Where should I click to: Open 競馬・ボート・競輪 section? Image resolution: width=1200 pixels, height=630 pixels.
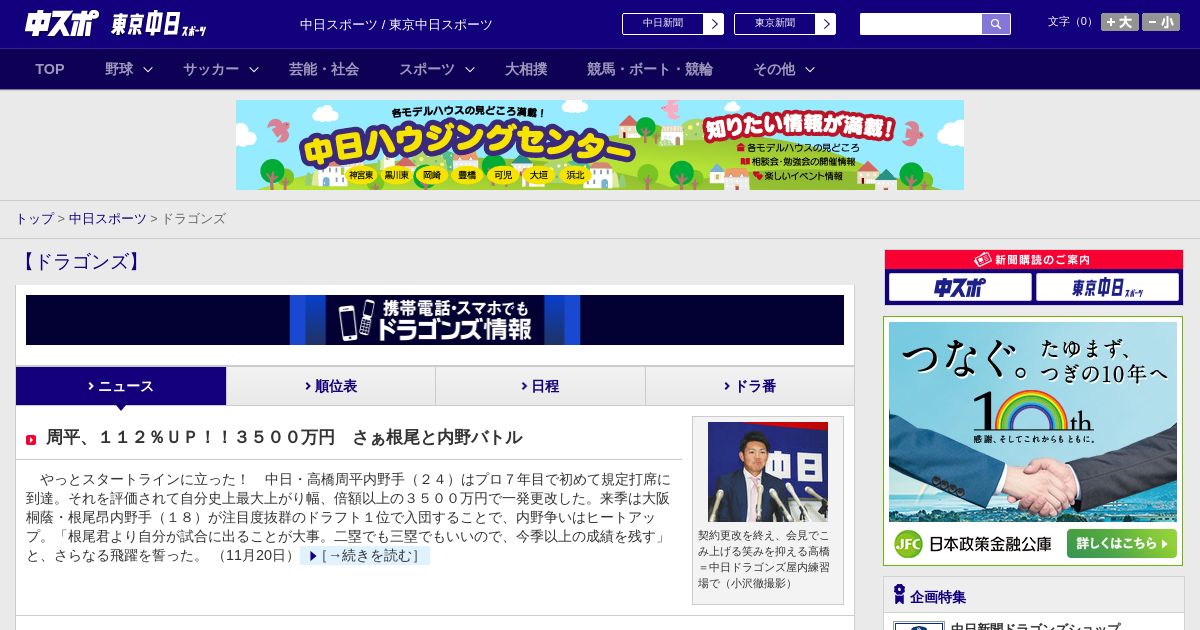[650, 69]
